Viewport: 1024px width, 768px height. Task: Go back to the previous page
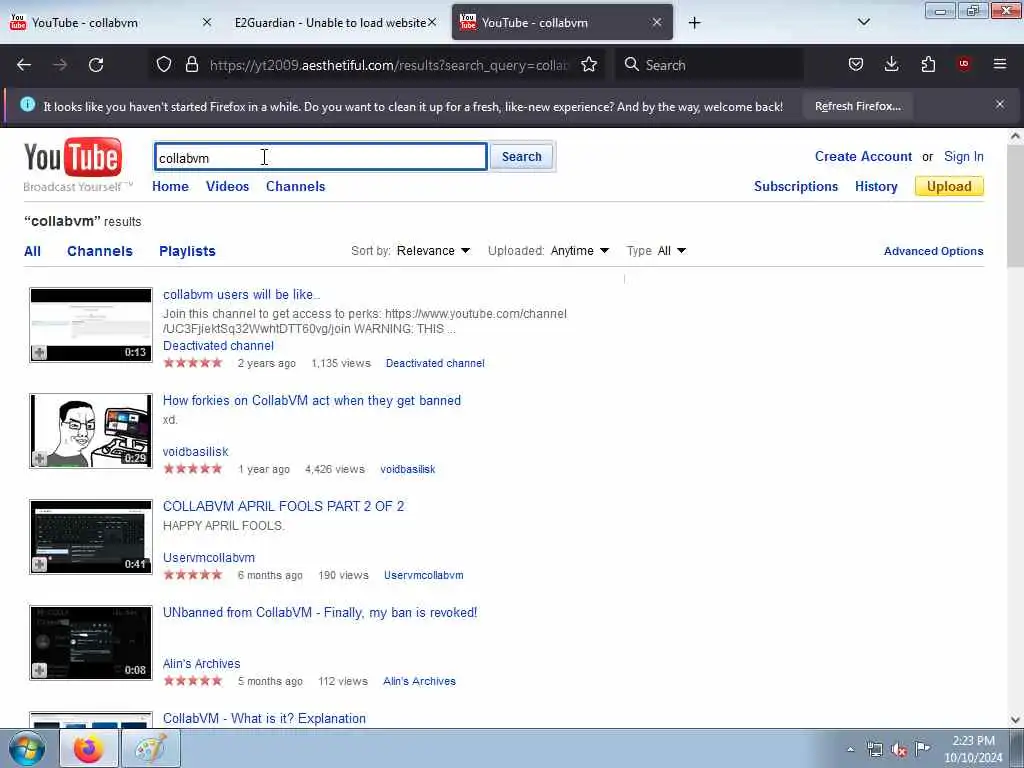click(x=24, y=65)
